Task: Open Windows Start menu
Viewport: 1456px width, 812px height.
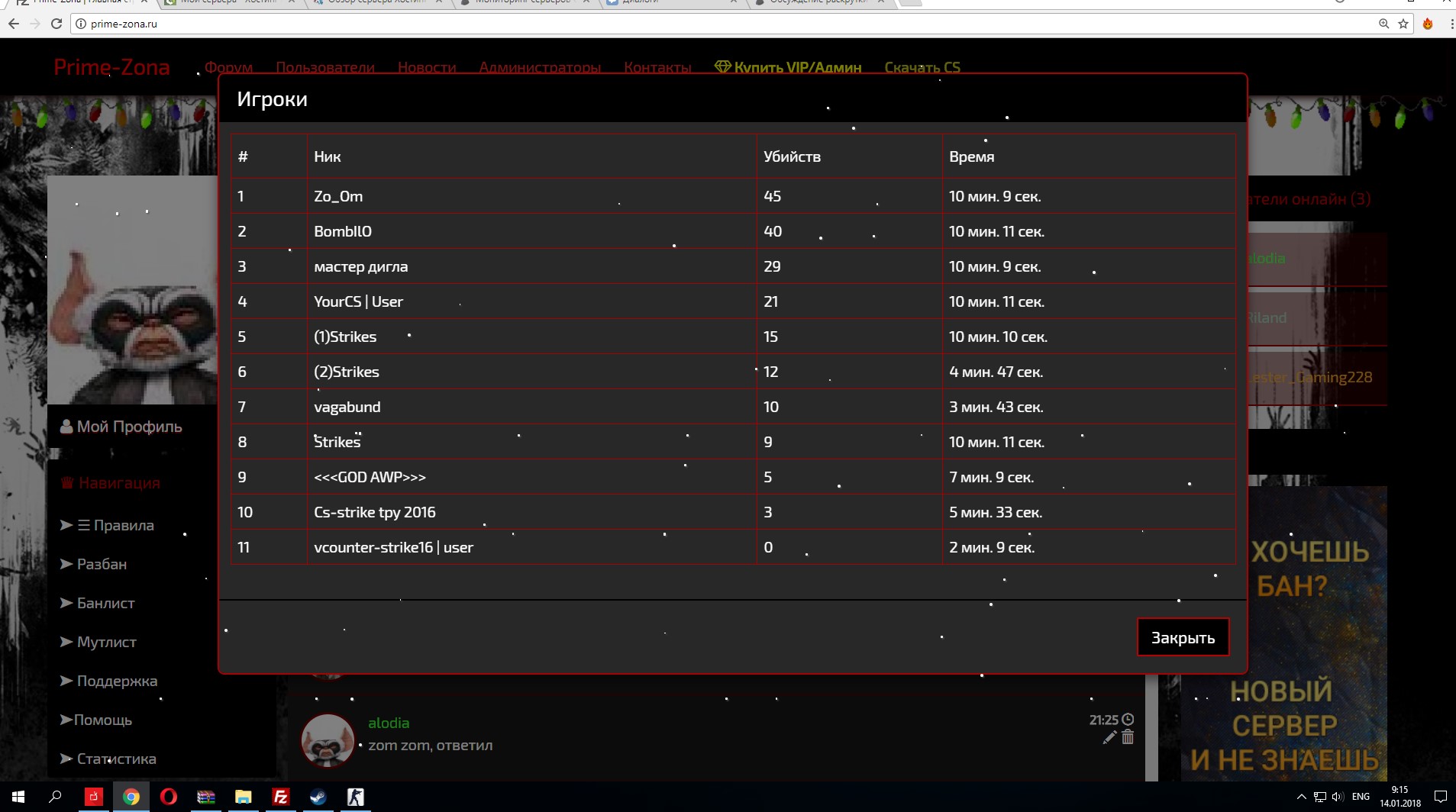Action: 18,797
